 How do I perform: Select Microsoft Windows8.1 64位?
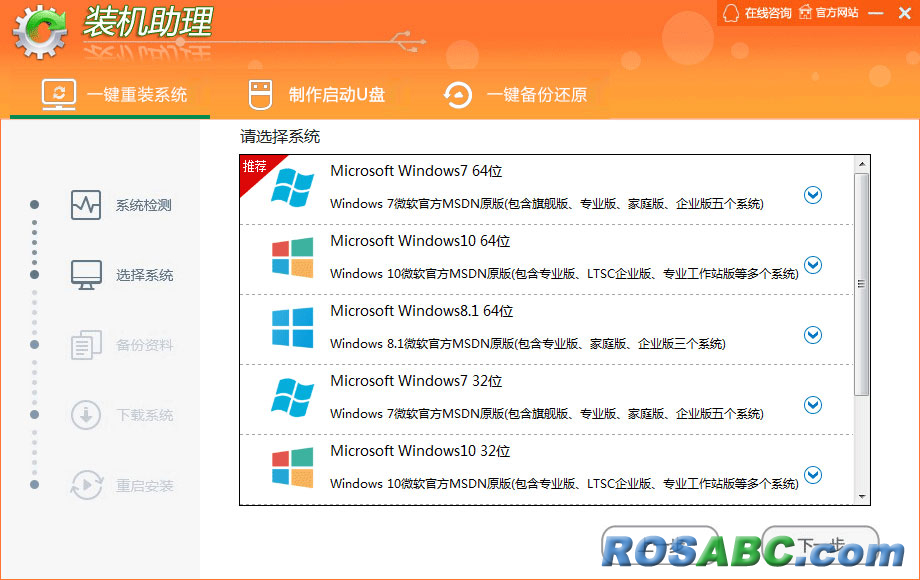tap(421, 311)
